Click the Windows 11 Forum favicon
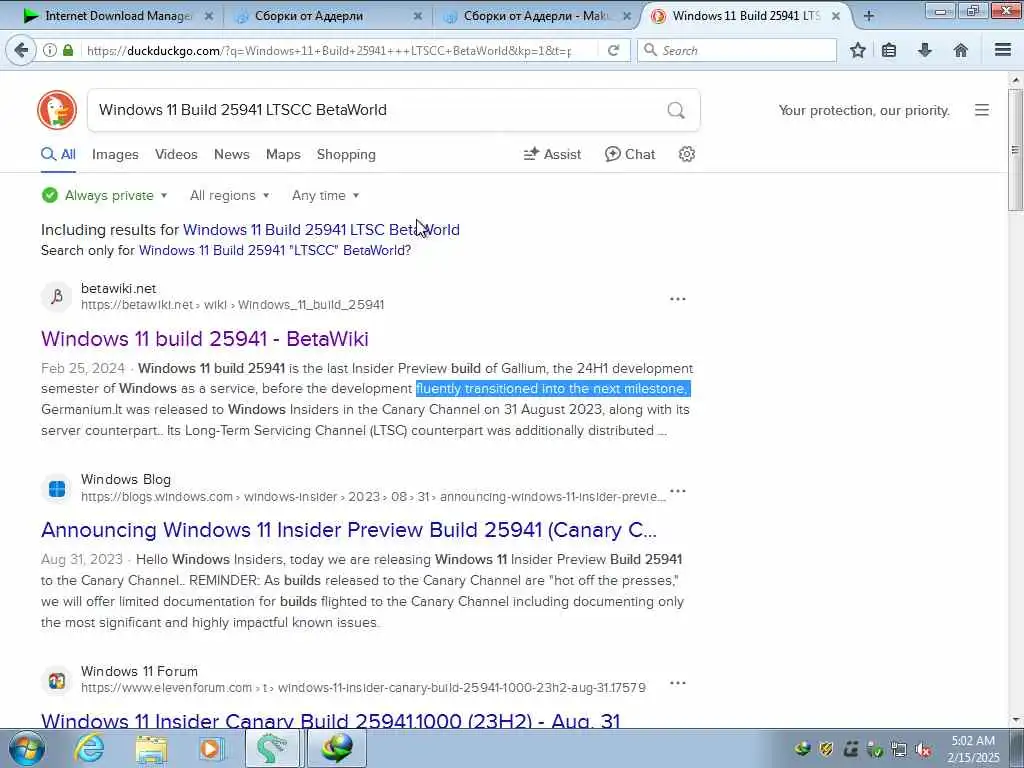The width and height of the screenshot is (1024, 768). pyautogui.click(x=57, y=680)
